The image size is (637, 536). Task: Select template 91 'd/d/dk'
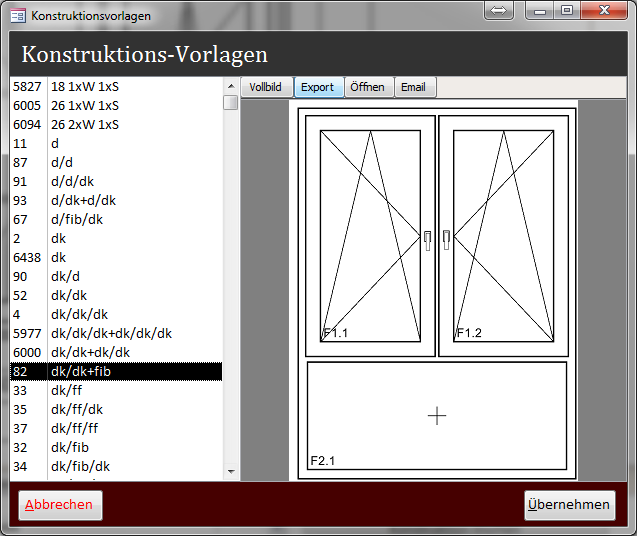(116, 182)
